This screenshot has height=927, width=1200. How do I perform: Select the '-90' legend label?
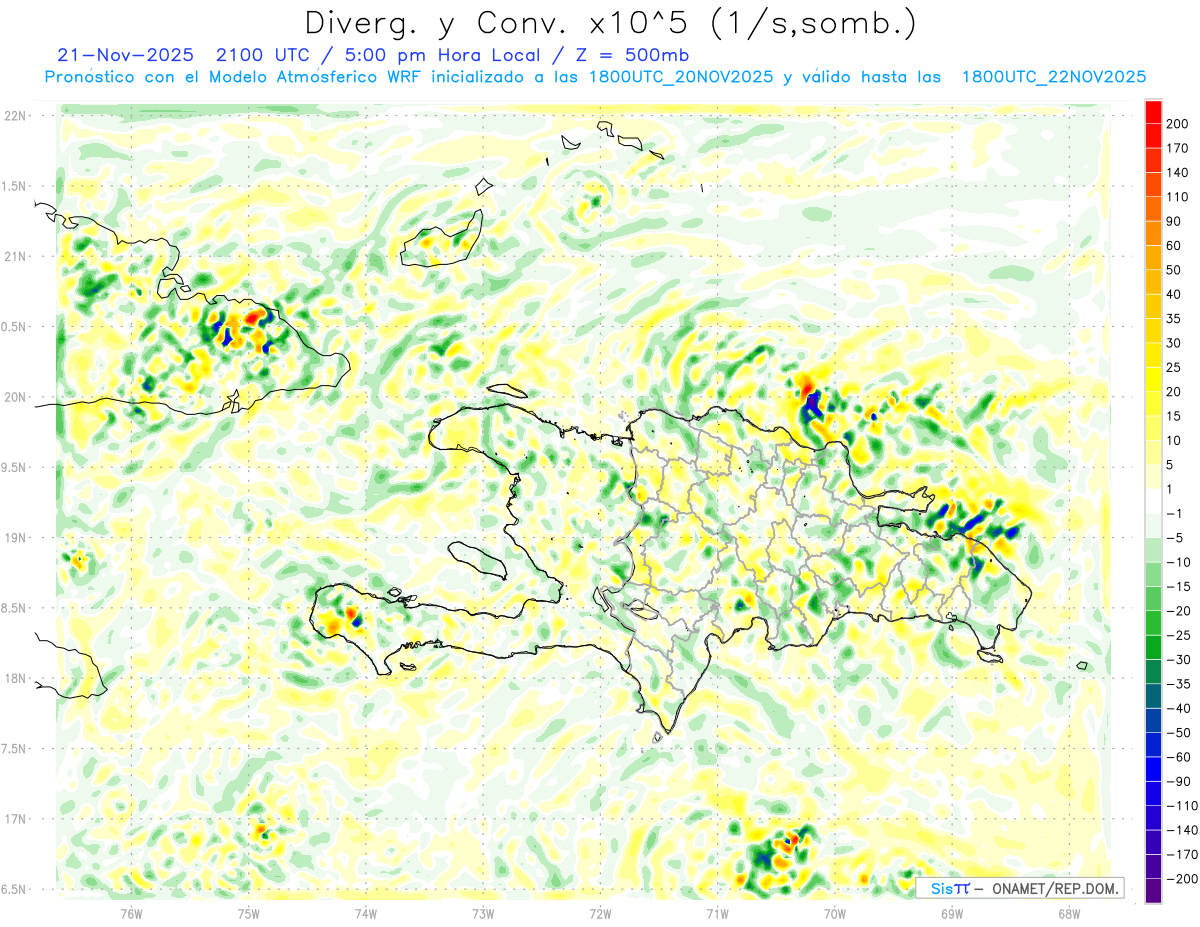pyautogui.click(x=1181, y=782)
